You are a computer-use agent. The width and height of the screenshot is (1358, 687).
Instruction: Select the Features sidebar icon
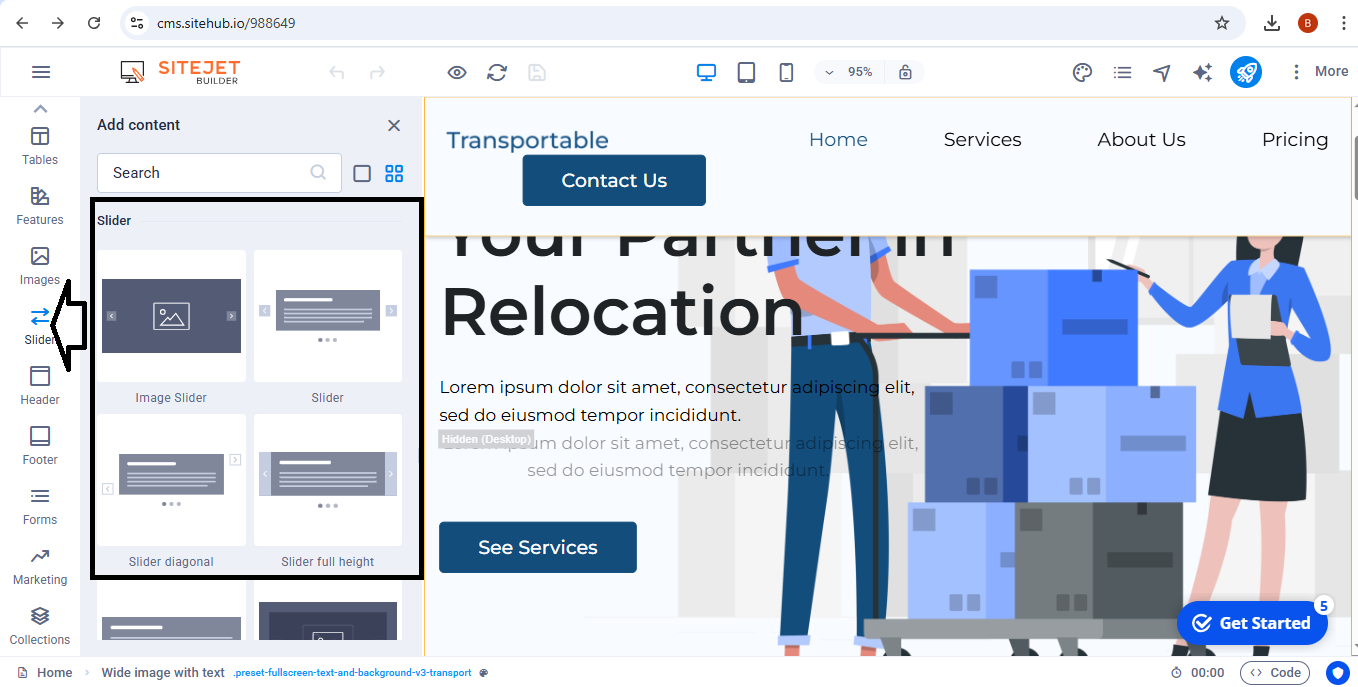coord(40,206)
